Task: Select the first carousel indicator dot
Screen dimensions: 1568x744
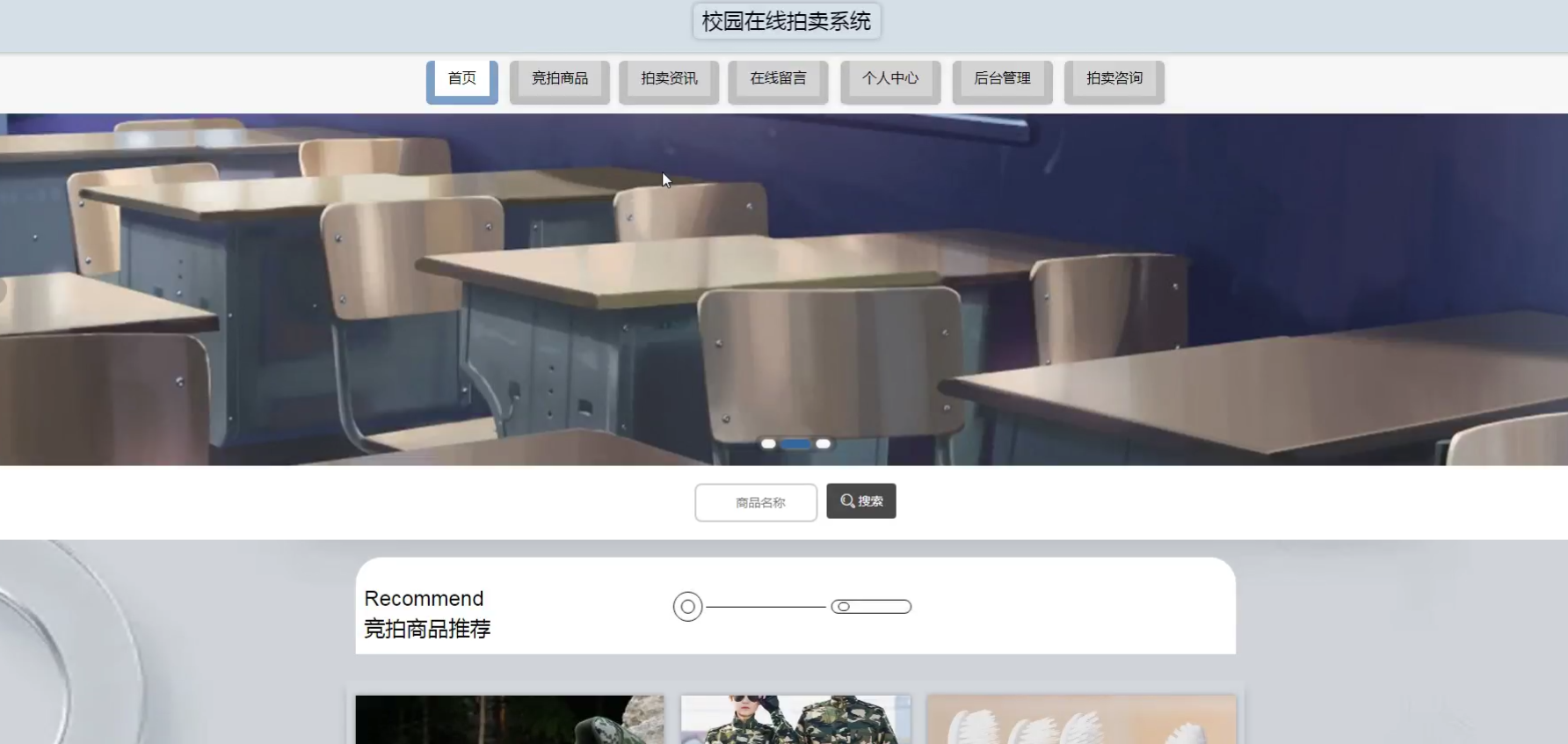Action: (x=768, y=443)
